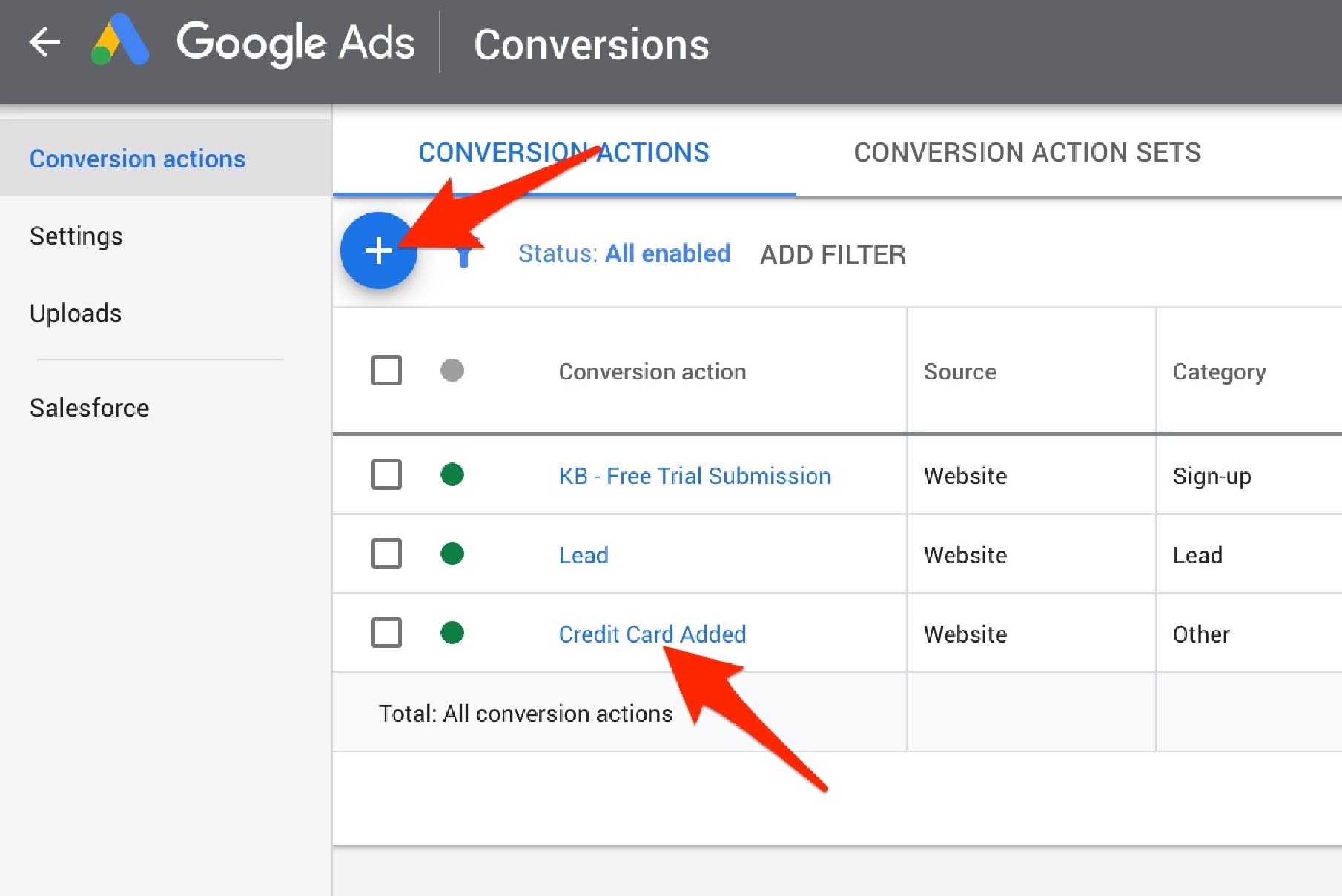This screenshot has height=896, width=1342.
Task: Check the checkbox beside Credit Card Added
Action: pos(386,634)
